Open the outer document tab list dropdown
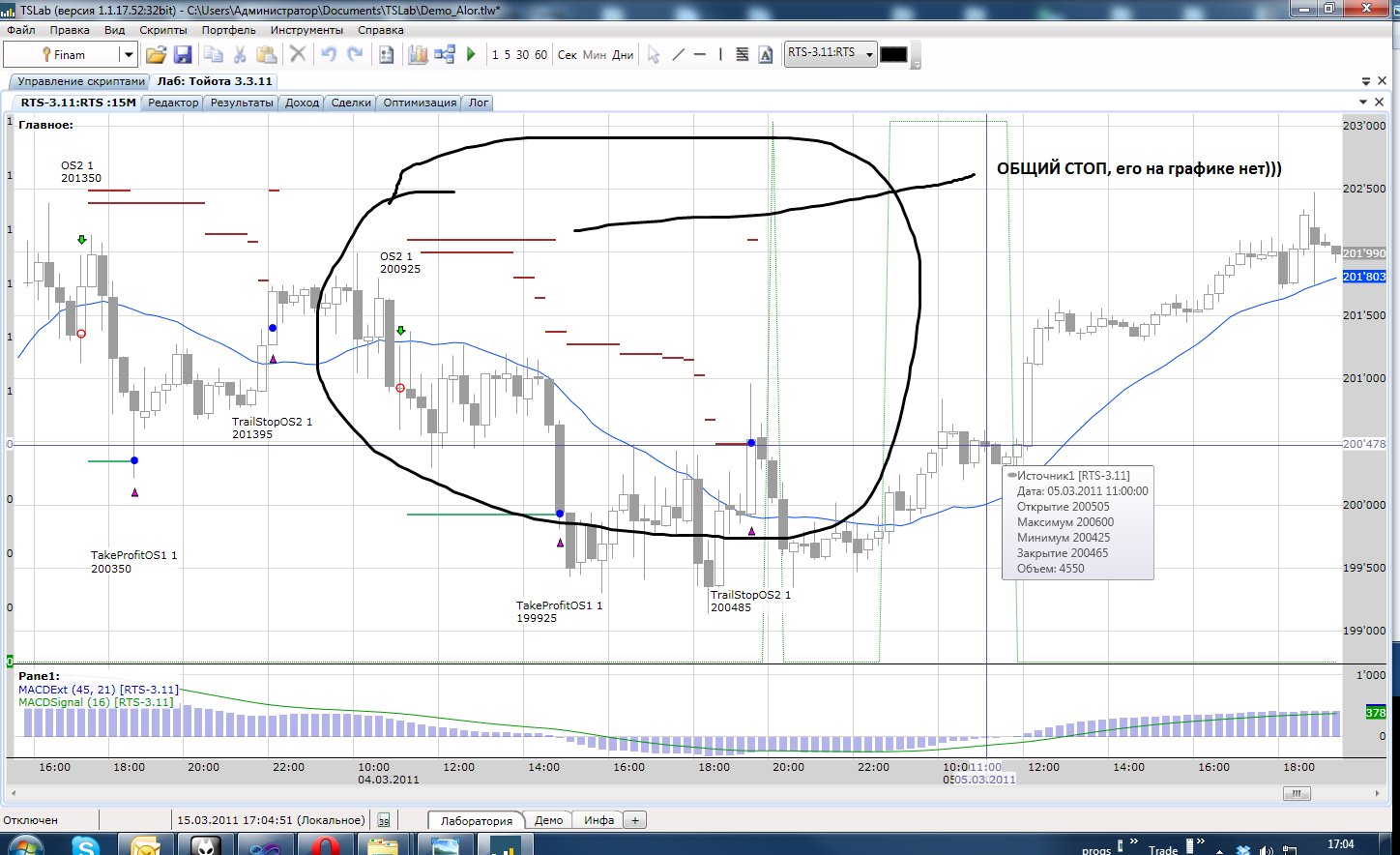 tap(1366, 81)
